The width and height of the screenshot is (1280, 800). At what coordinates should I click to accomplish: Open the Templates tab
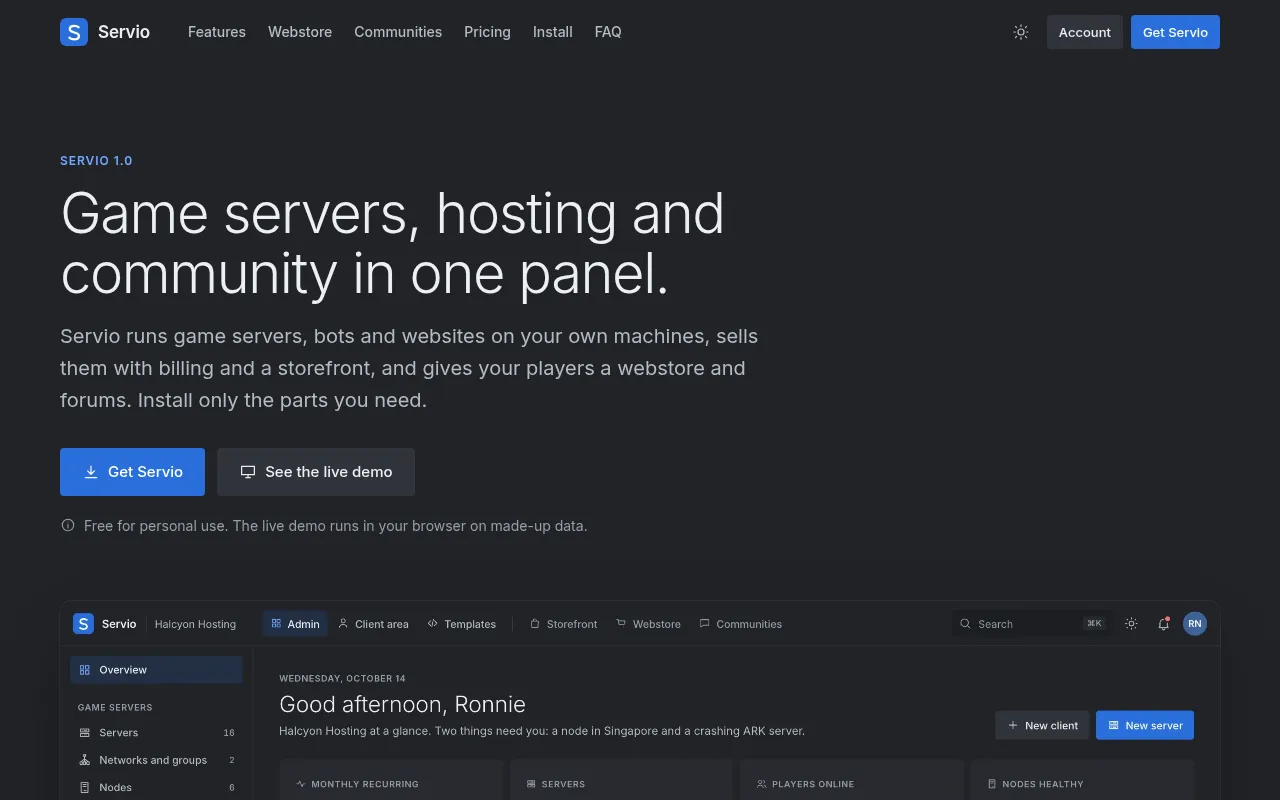tap(462, 624)
